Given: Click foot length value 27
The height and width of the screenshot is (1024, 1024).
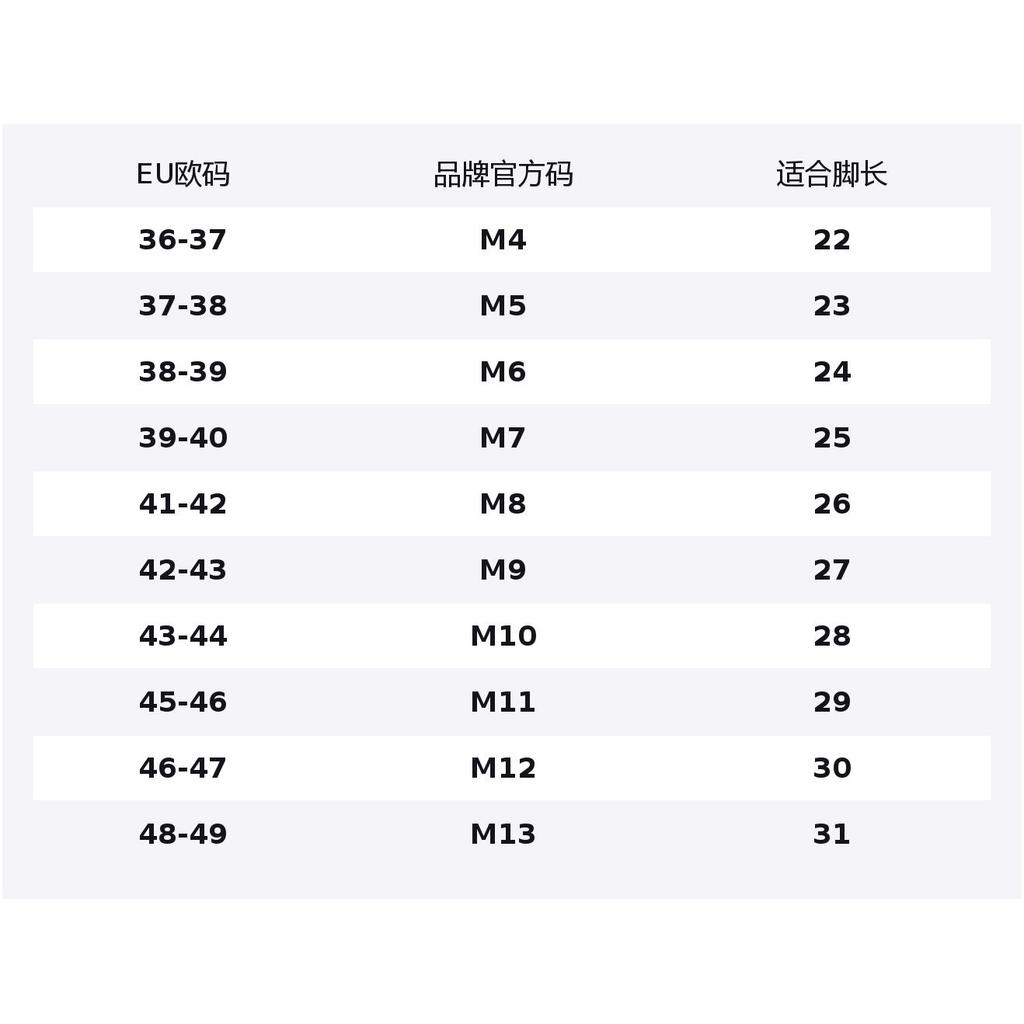Looking at the screenshot, I should [x=831, y=569].
